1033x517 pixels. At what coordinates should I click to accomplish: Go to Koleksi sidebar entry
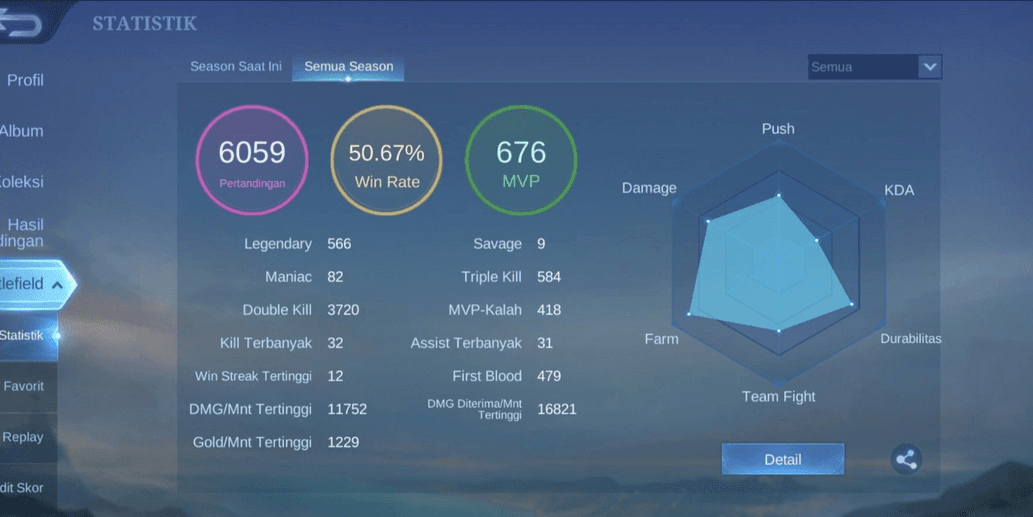tap(22, 182)
